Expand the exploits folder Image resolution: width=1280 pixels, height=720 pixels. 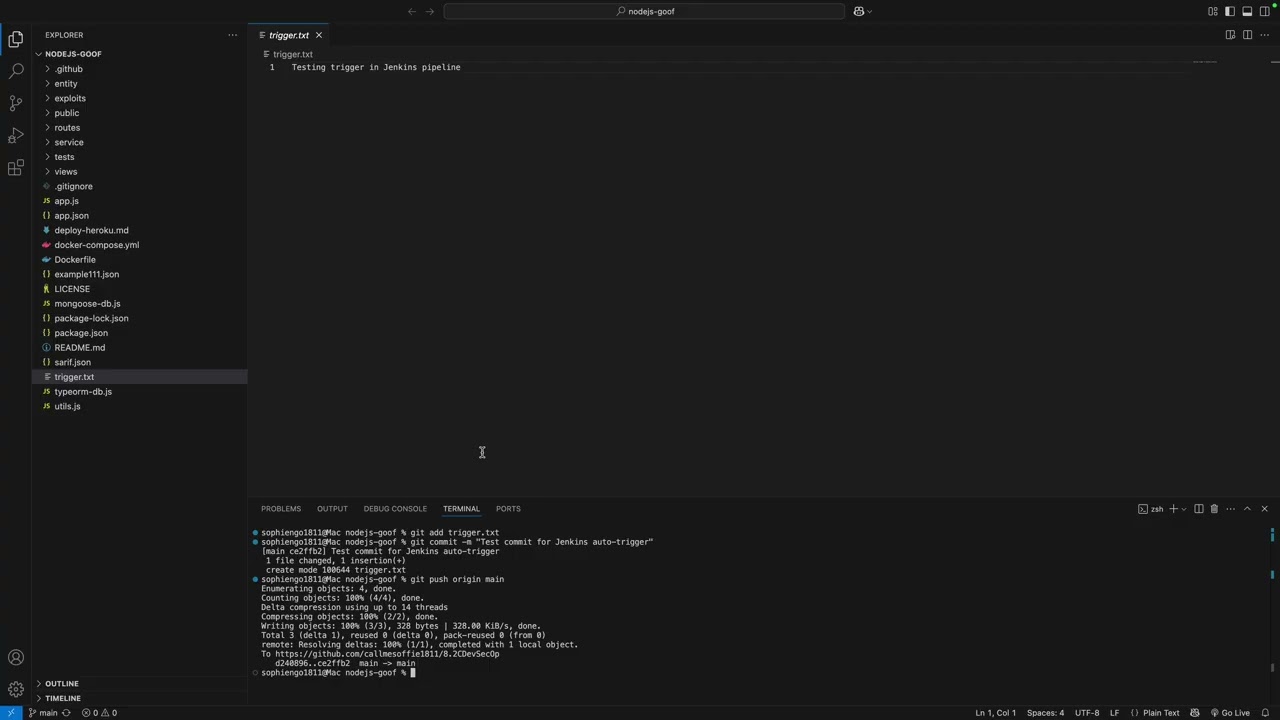click(70, 98)
